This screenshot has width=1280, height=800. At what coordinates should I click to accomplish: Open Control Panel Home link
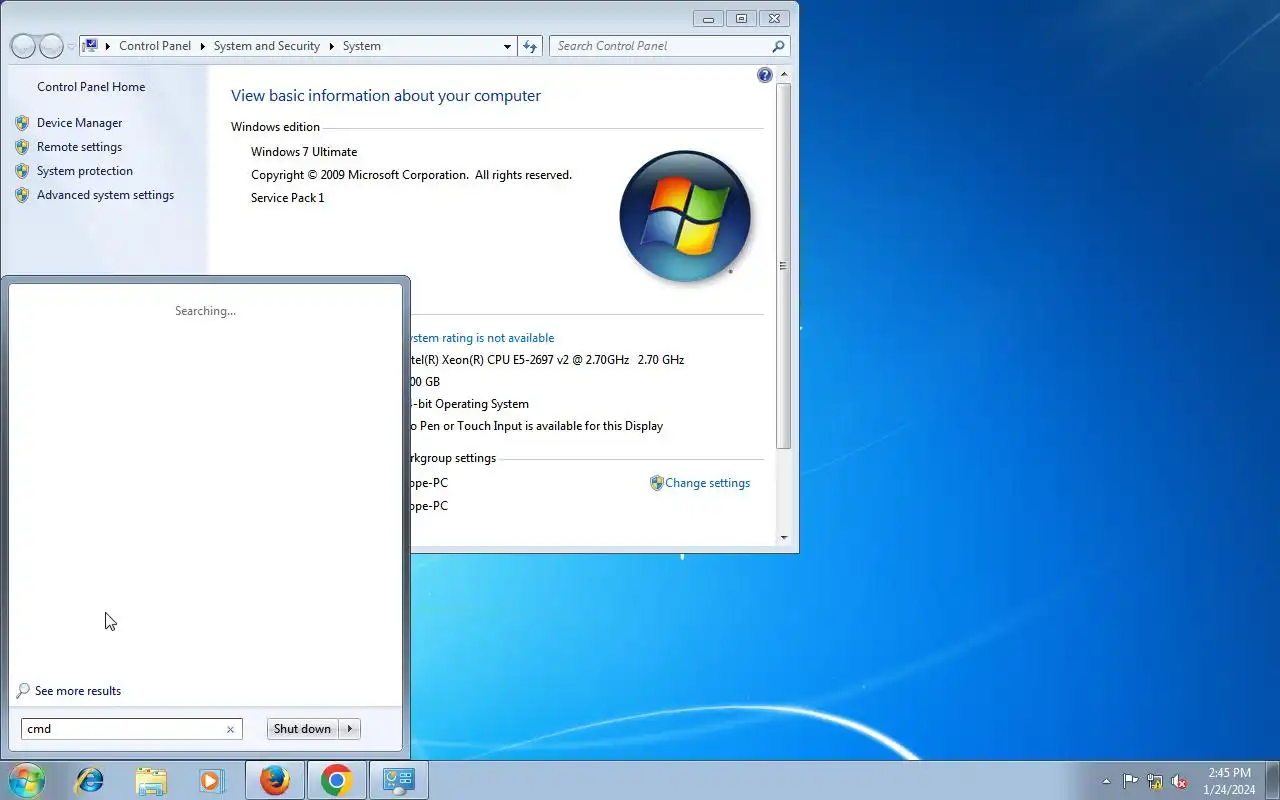(x=91, y=87)
